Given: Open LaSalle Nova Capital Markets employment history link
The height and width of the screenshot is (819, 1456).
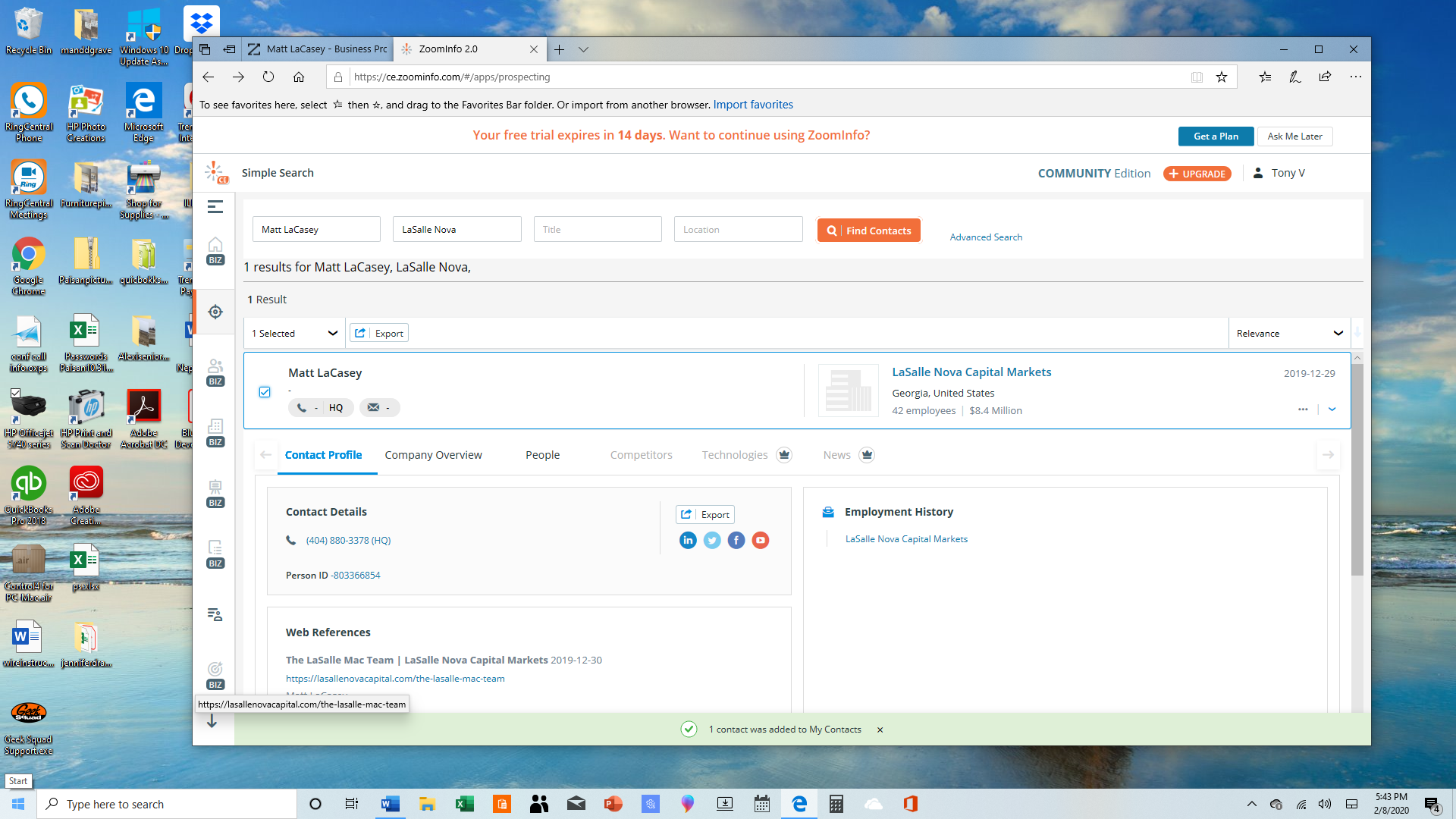Looking at the screenshot, I should 906,539.
